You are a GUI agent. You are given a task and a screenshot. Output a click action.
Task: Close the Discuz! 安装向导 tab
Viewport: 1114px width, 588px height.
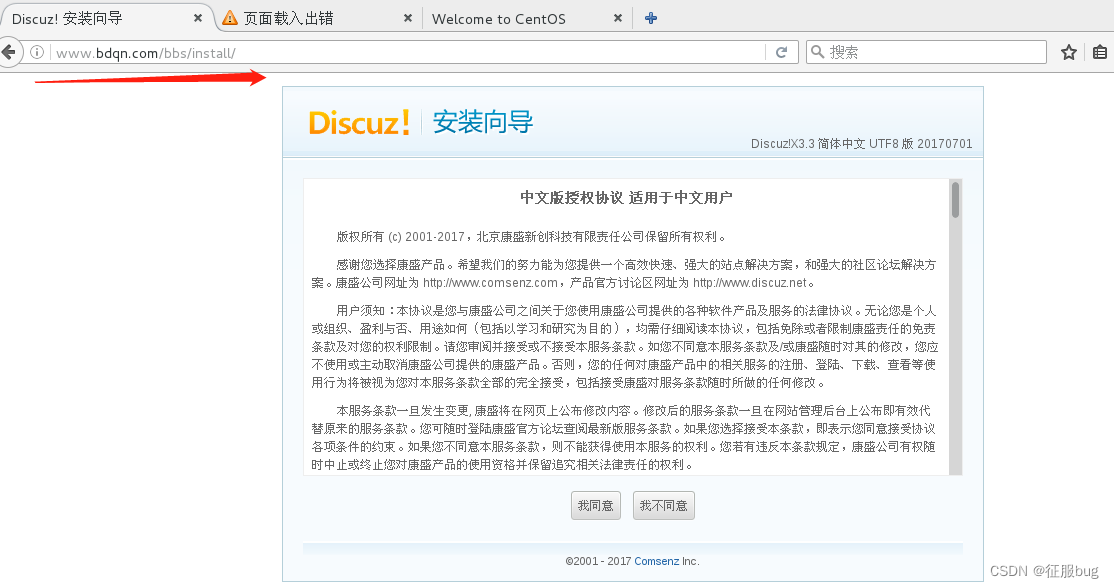[198, 18]
